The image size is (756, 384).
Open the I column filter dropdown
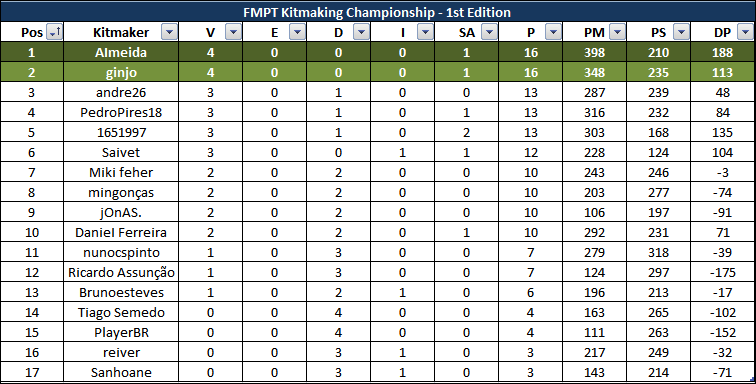click(x=425, y=32)
